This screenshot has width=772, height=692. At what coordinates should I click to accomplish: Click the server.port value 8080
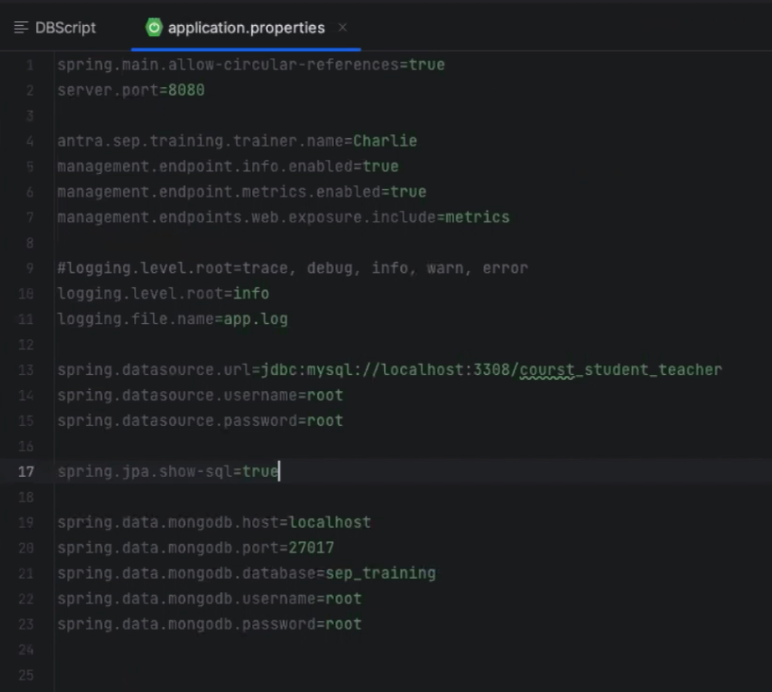pyautogui.click(x=186, y=91)
